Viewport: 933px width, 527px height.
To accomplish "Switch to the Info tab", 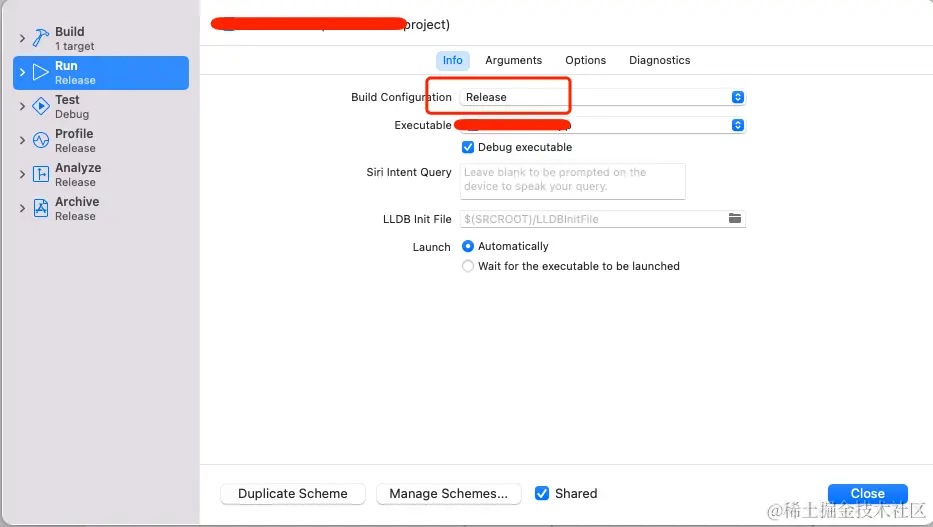I will 452,60.
